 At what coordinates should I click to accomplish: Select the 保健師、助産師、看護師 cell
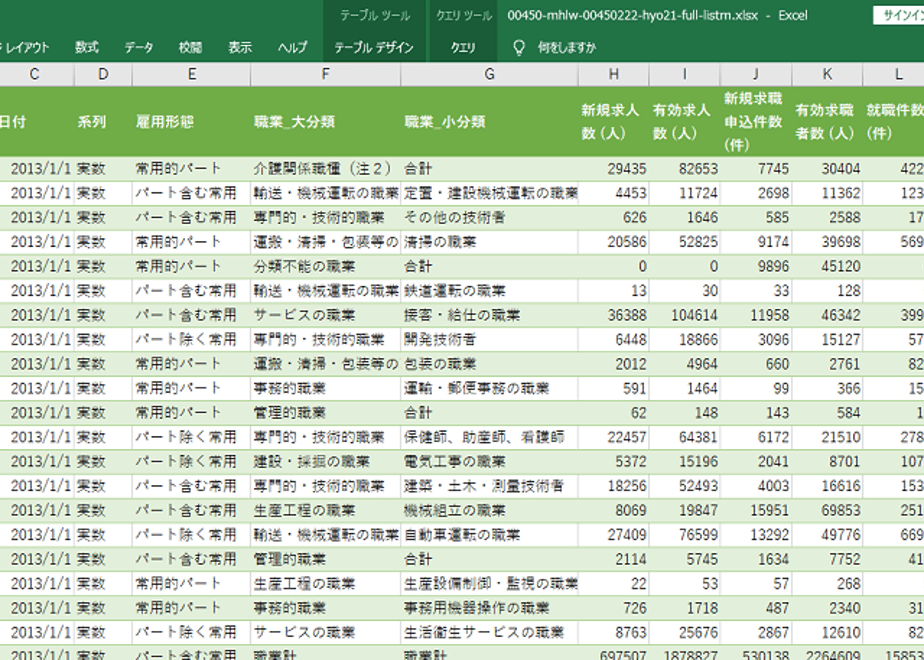tap(490, 437)
